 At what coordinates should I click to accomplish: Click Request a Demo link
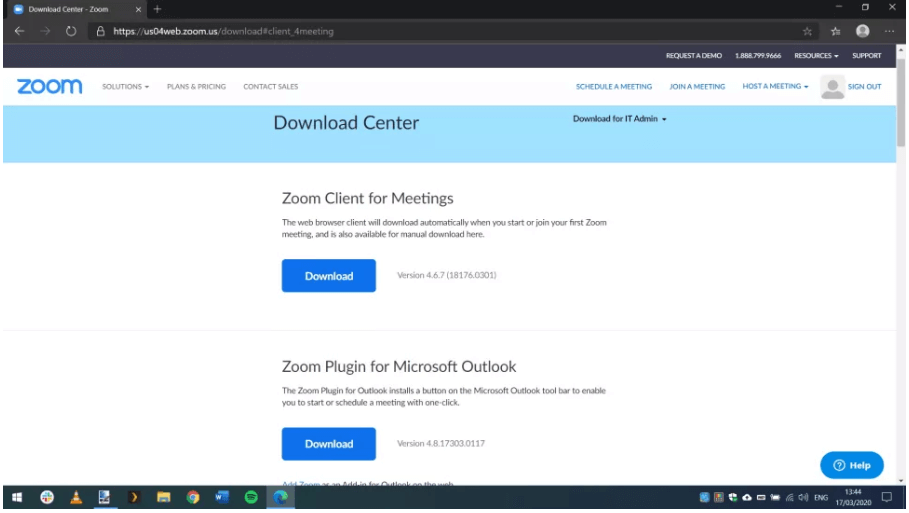tap(693, 56)
